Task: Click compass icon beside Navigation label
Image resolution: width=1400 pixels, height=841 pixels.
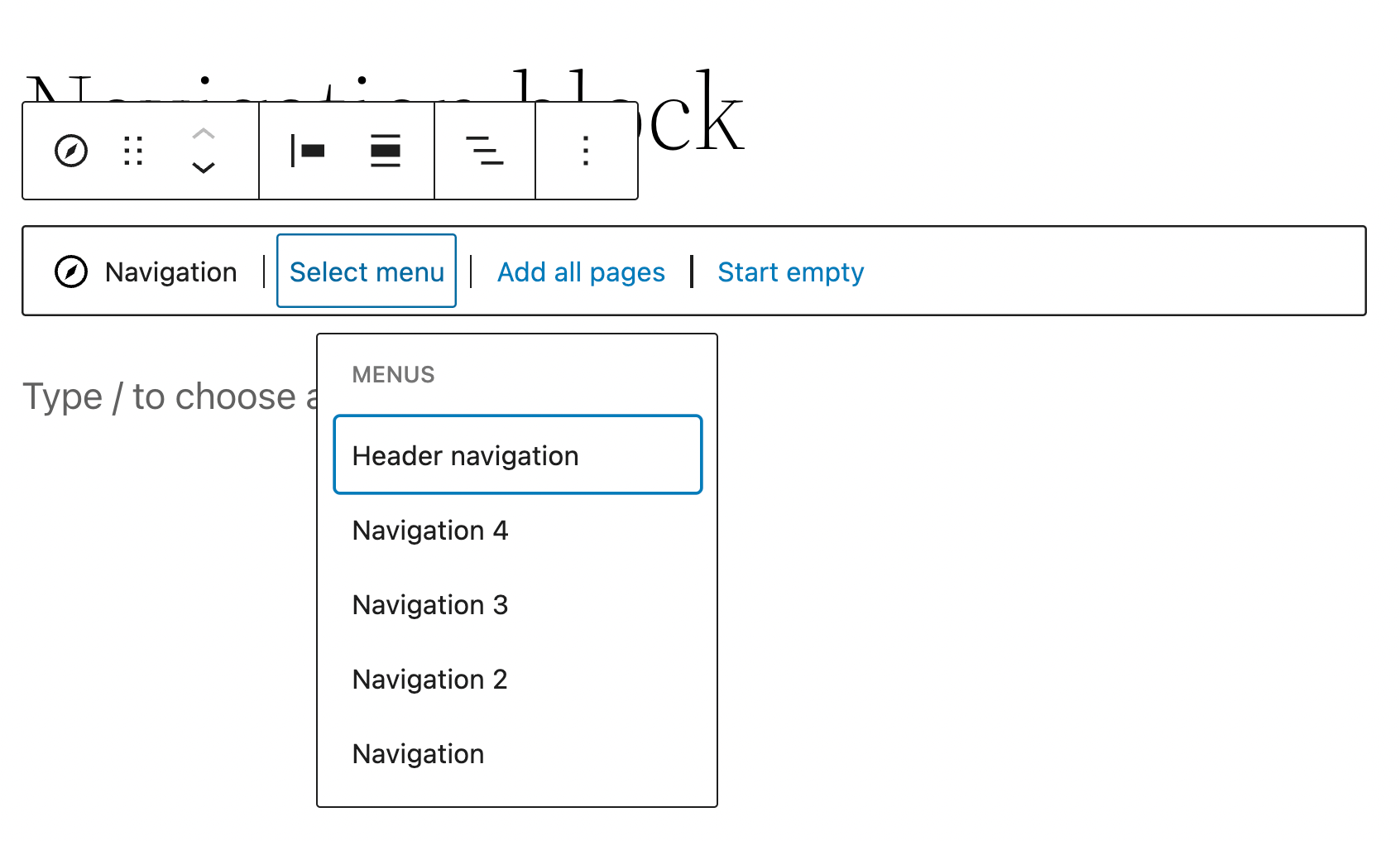Action: [x=71, y=272]
